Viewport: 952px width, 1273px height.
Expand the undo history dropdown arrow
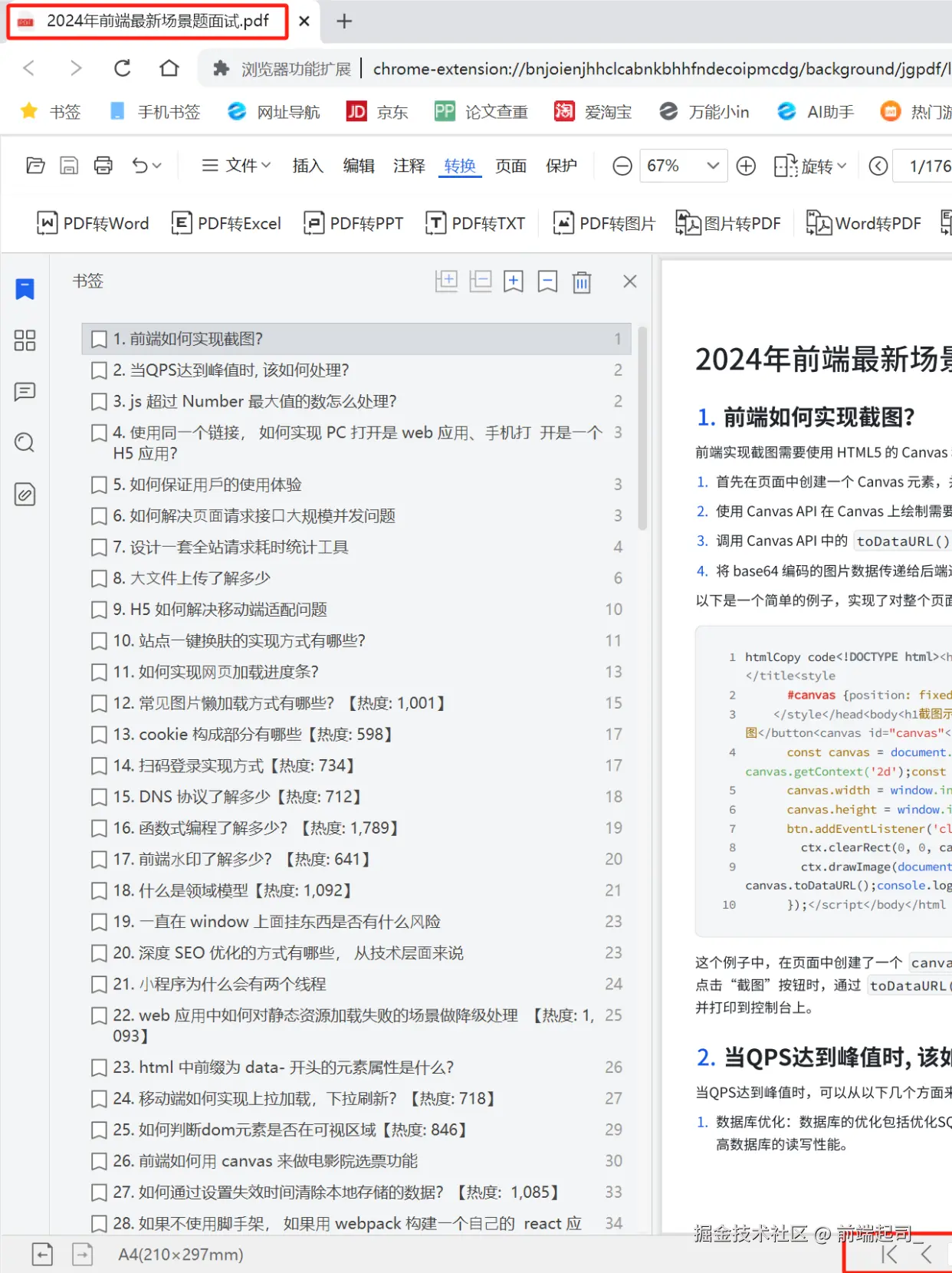point(157,166)
